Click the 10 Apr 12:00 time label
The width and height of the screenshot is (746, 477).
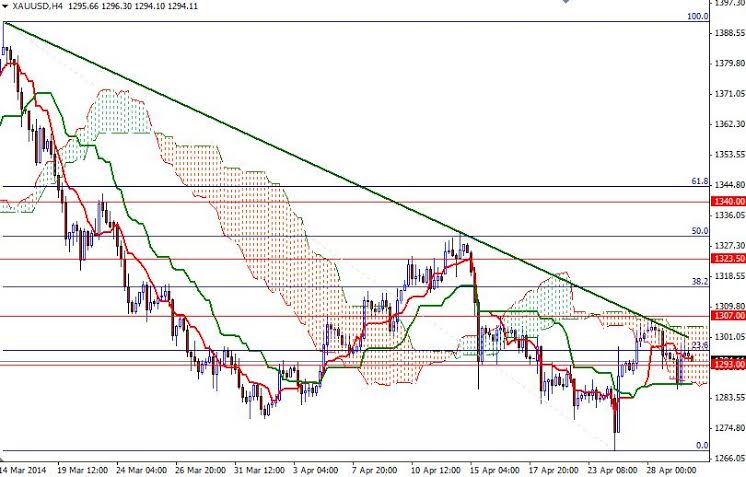point(435,470)
